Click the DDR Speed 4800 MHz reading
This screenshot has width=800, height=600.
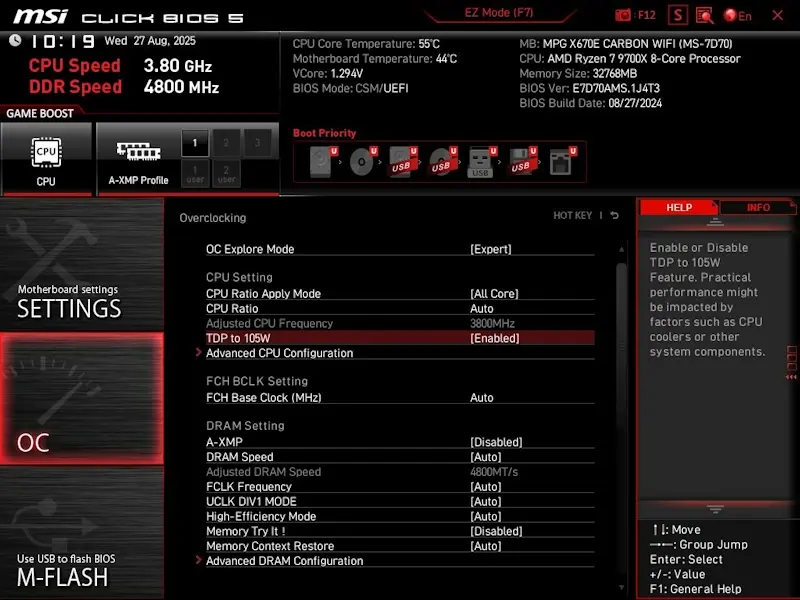124,87
